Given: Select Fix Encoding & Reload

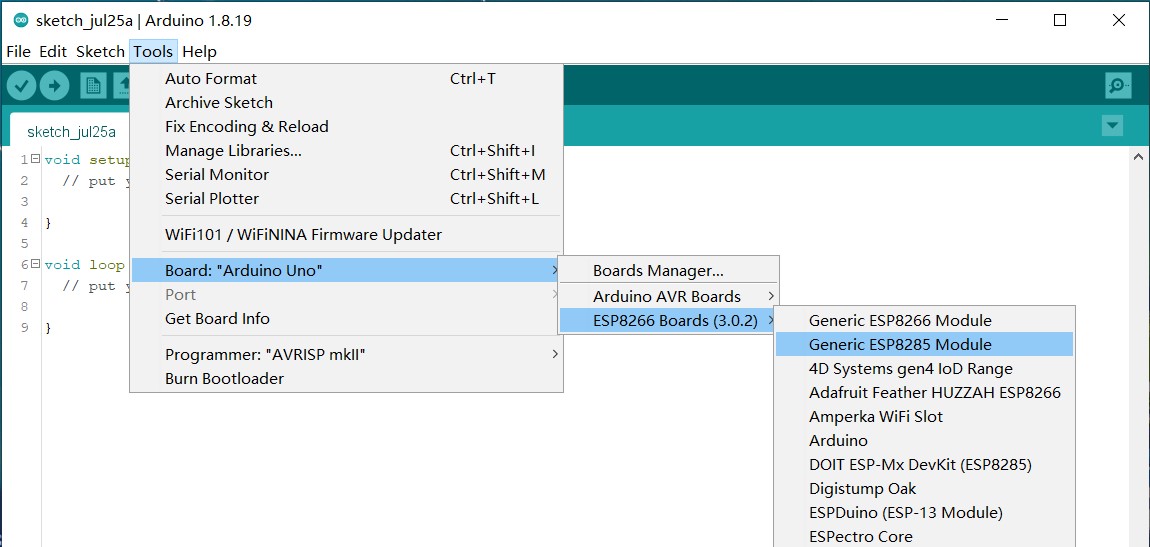Looking at the screenshot, I should tap(346, 126).
